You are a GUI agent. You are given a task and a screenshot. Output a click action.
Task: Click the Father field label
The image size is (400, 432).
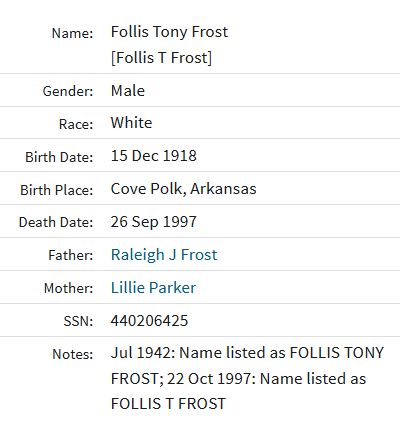[x=71, y=256]
